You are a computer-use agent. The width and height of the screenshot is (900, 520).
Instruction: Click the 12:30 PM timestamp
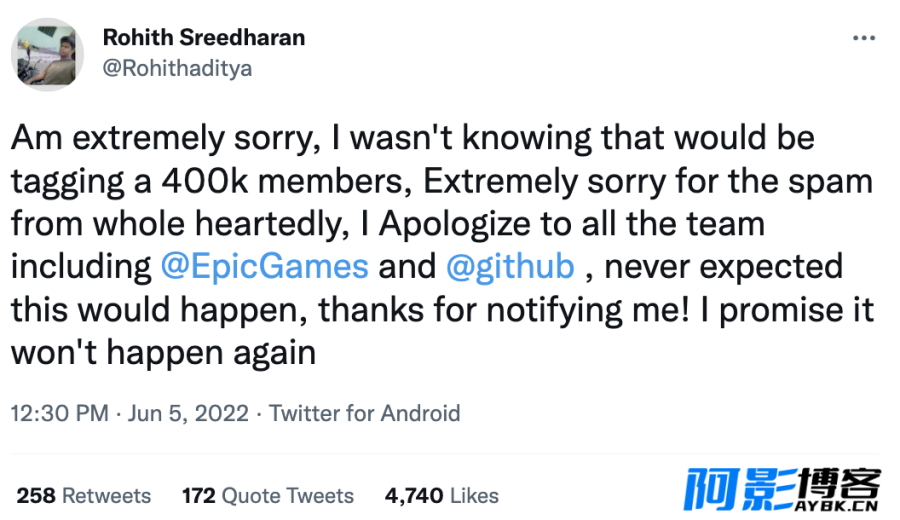60,413
